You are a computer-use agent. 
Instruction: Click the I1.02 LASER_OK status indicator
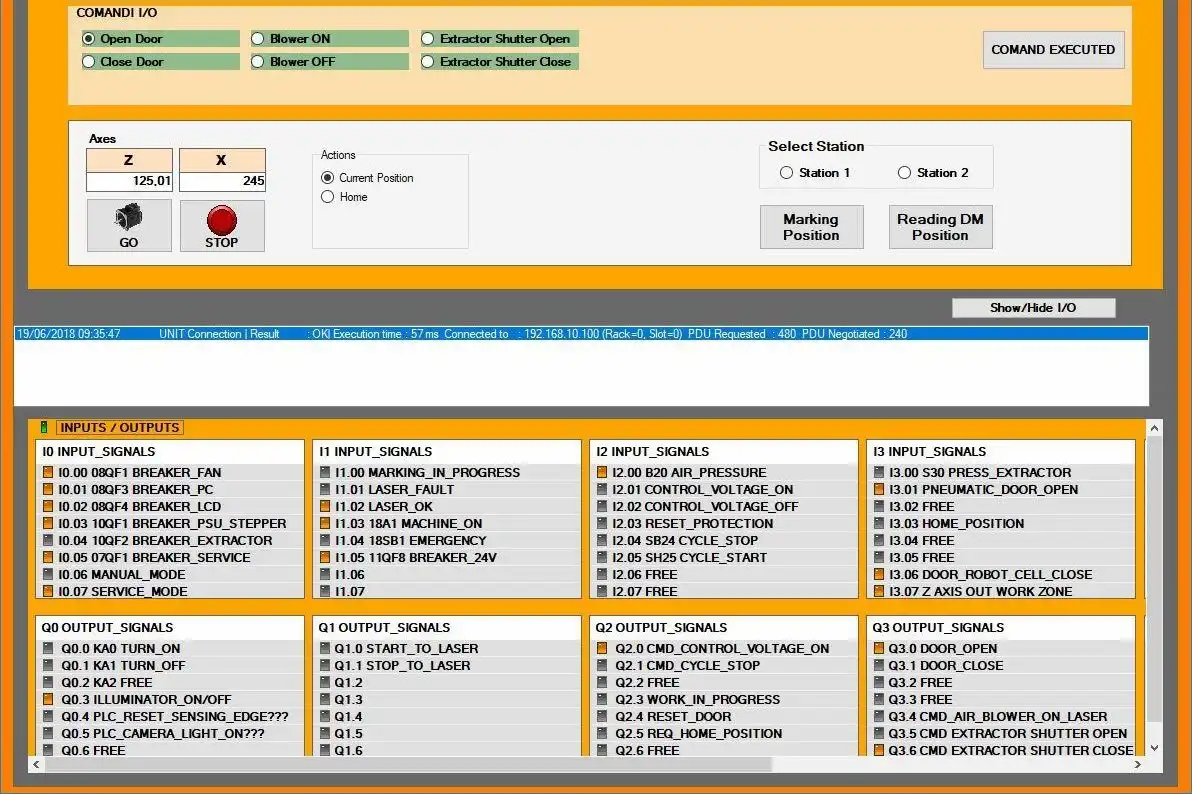325,507
